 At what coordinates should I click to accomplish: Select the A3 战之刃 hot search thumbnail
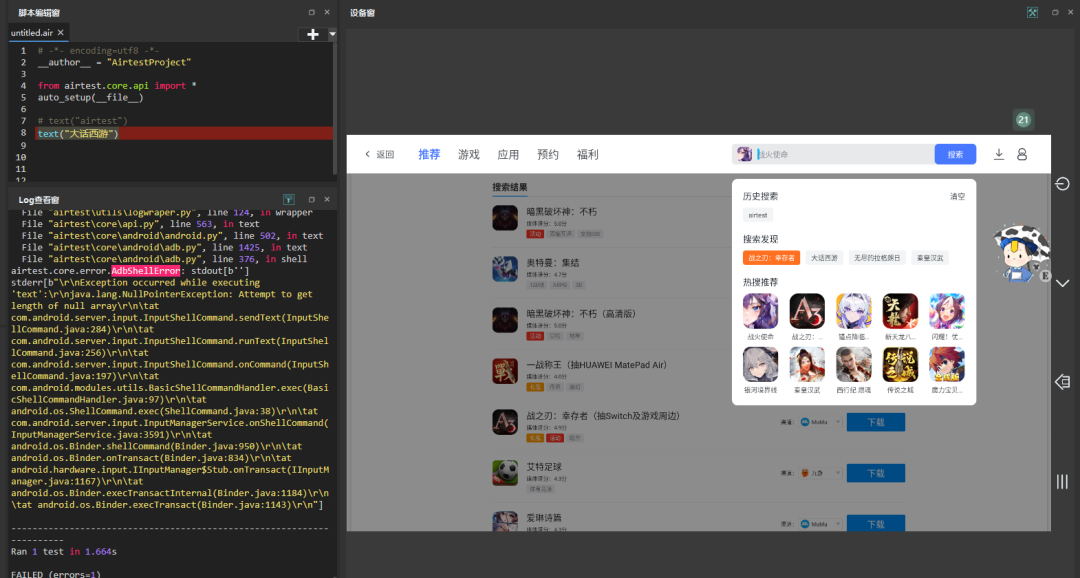click(807, 311)
